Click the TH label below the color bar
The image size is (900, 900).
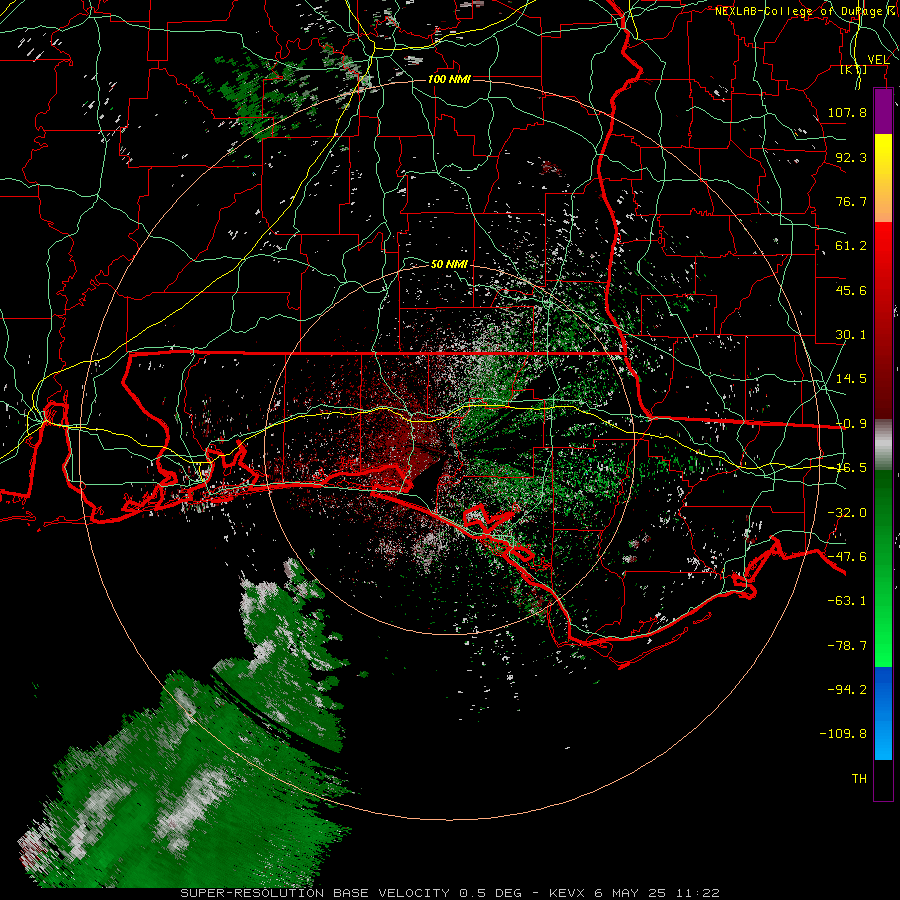click(859, 779)
